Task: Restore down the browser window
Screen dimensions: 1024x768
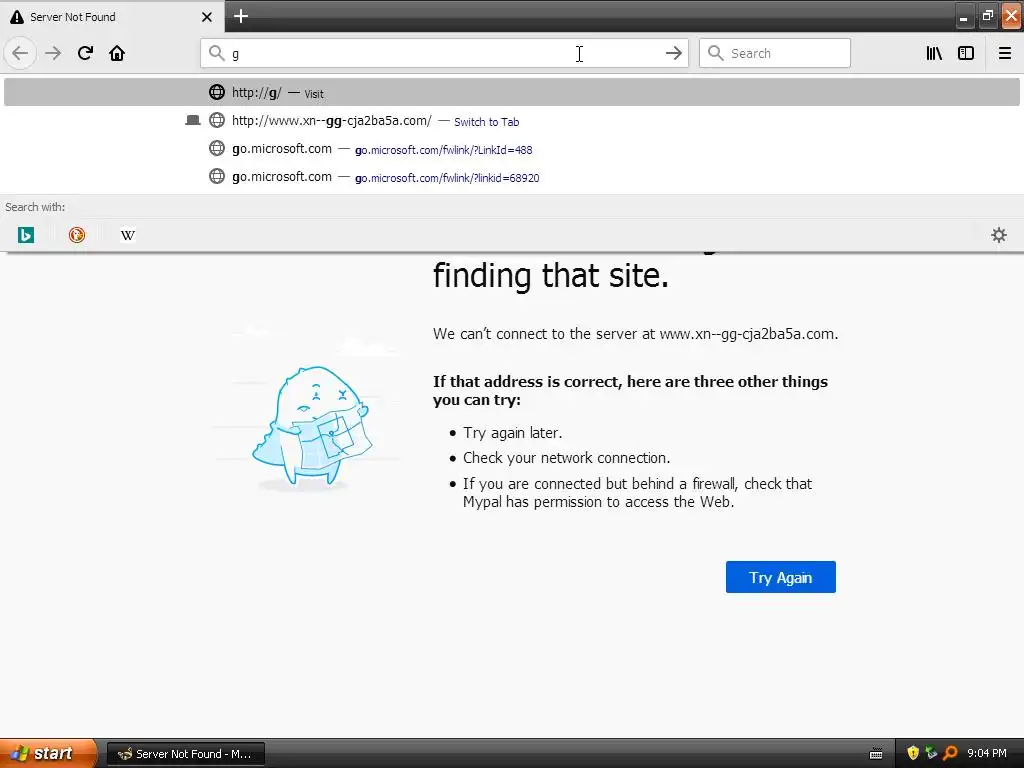Action: tap(987, 16)
